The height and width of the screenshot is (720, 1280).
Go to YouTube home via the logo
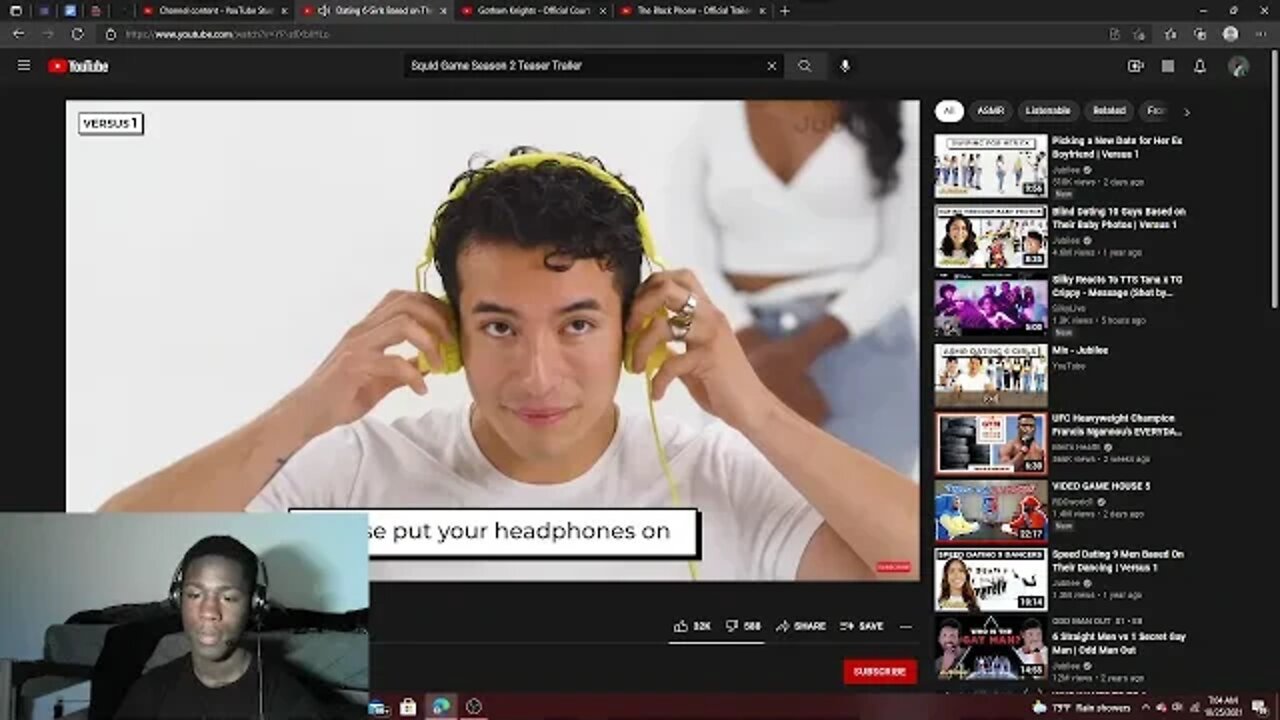point(78,66)
